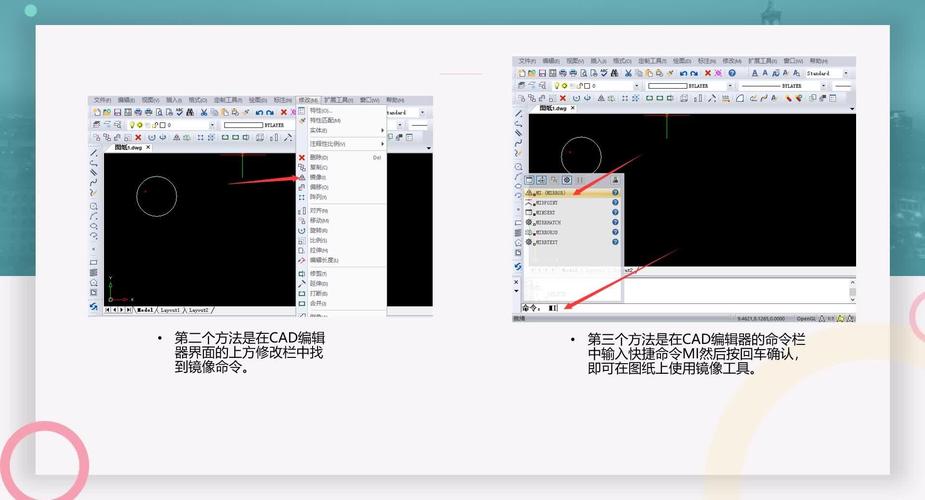Click layer color box in right layer dropdown
This screenshot has width=925, height=500.
pyautogui.click(x=586, y=86)
